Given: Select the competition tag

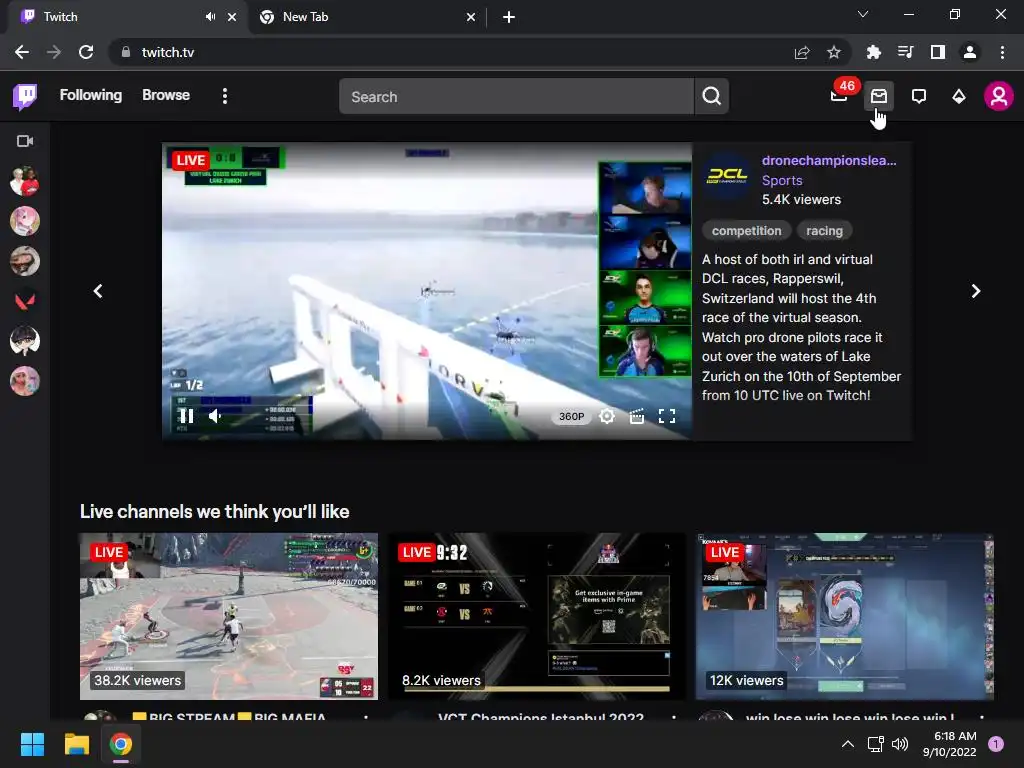Looking at the screenshot, I should [746, 231].
